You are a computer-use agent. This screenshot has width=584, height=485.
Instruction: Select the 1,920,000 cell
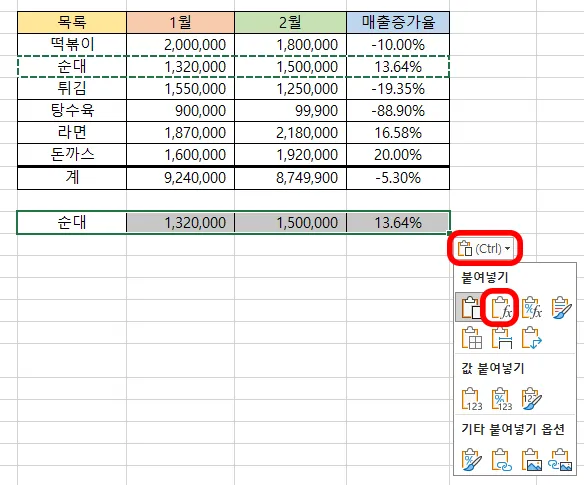pos(291,155)
